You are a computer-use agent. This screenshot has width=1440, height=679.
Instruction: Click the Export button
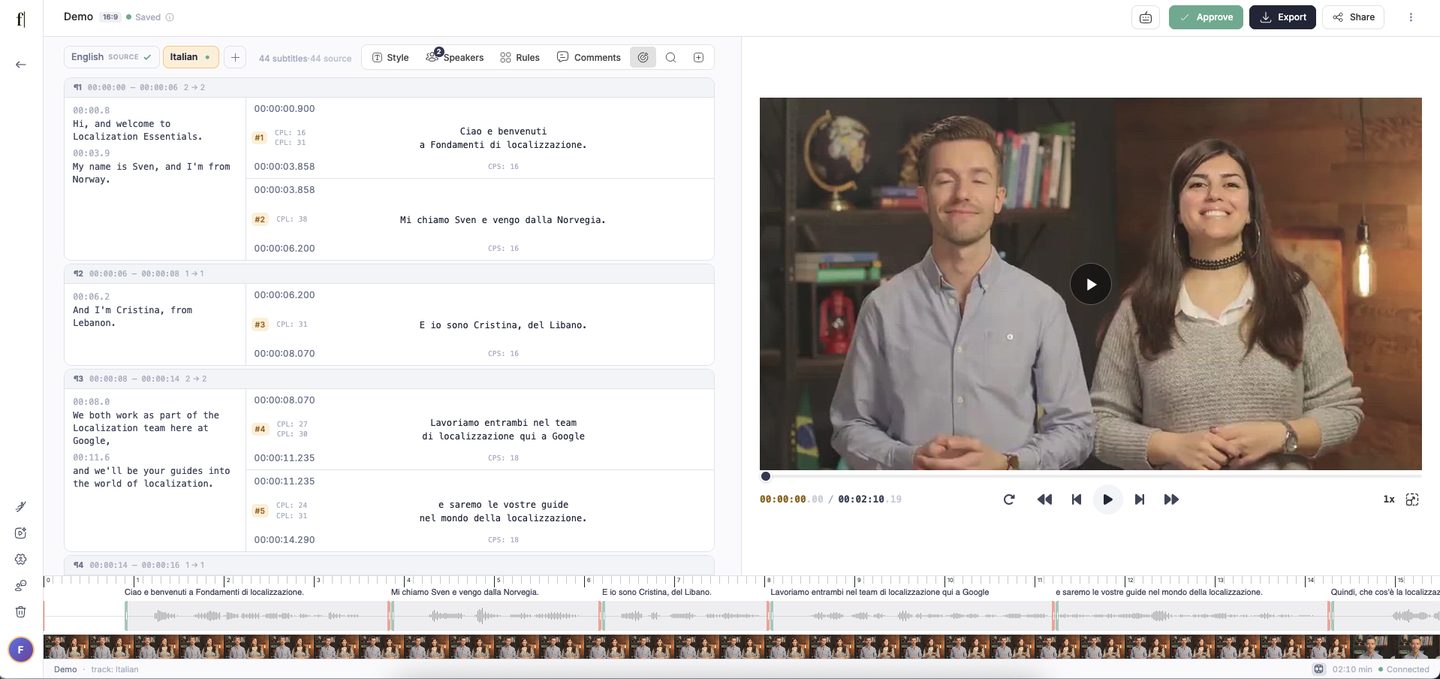(x=1282, y=17)
